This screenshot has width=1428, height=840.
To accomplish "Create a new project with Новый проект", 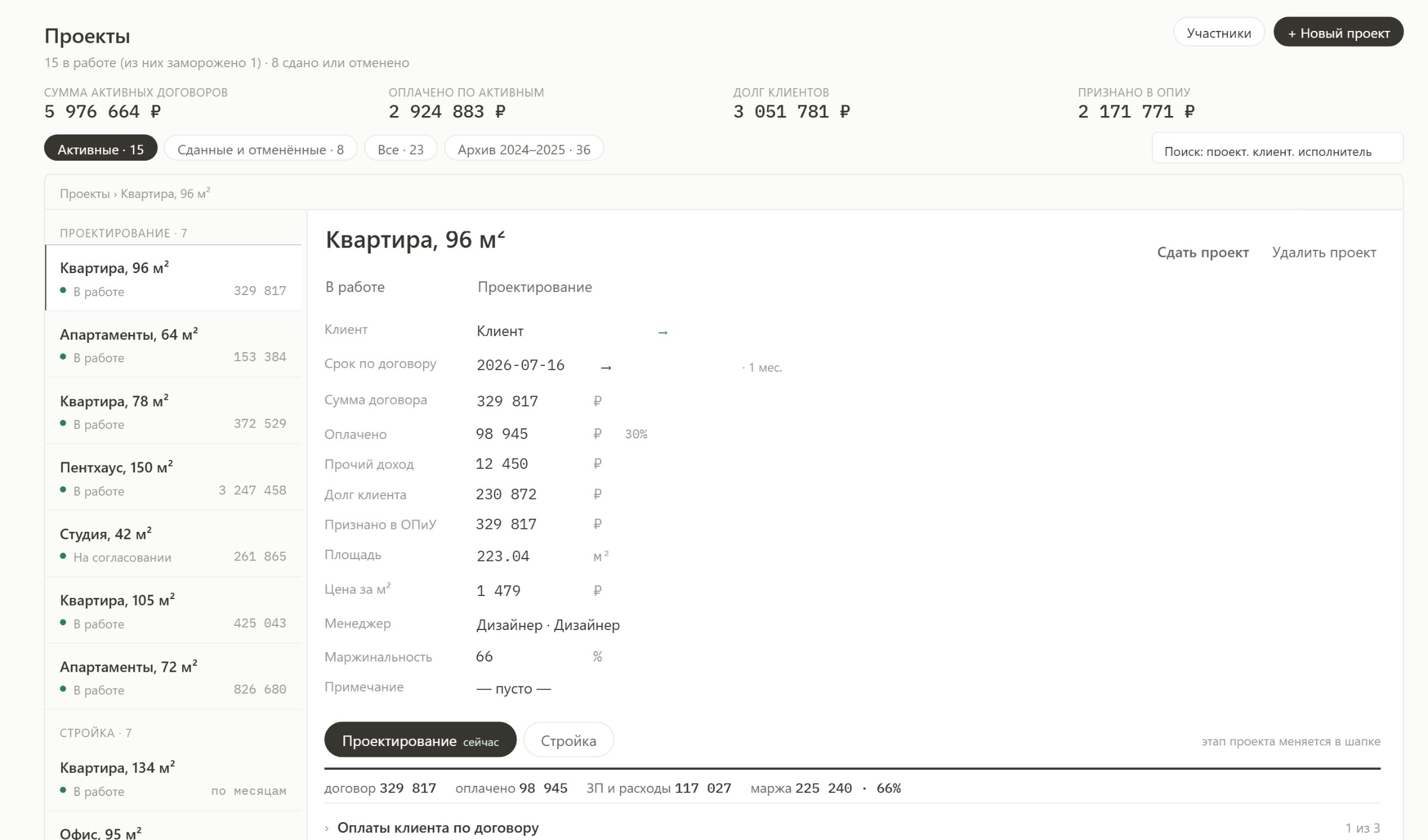I will point(1338,33).
